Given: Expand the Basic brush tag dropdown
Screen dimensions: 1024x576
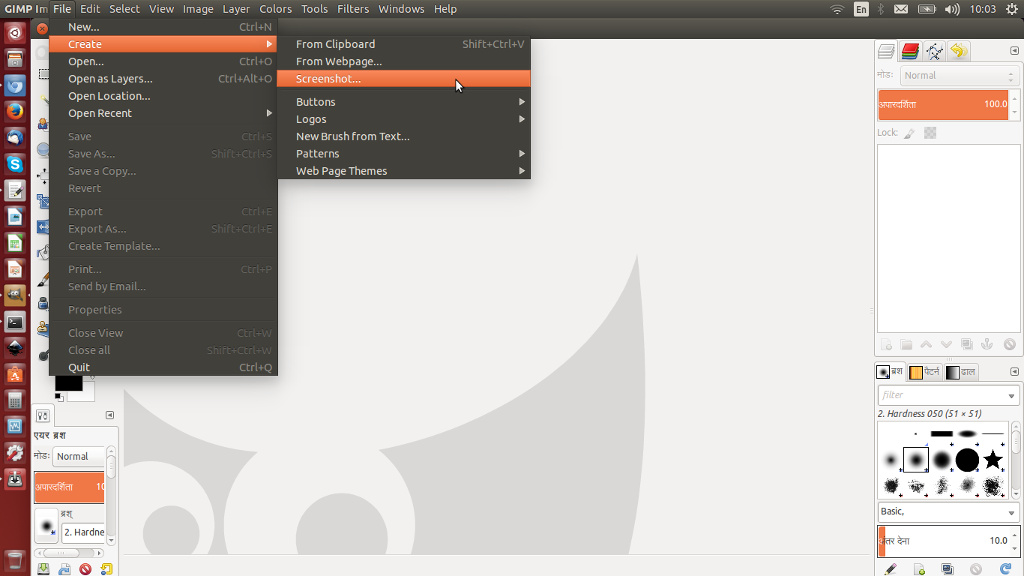Looking at the screenshot, I should (x=1011, y=512).
